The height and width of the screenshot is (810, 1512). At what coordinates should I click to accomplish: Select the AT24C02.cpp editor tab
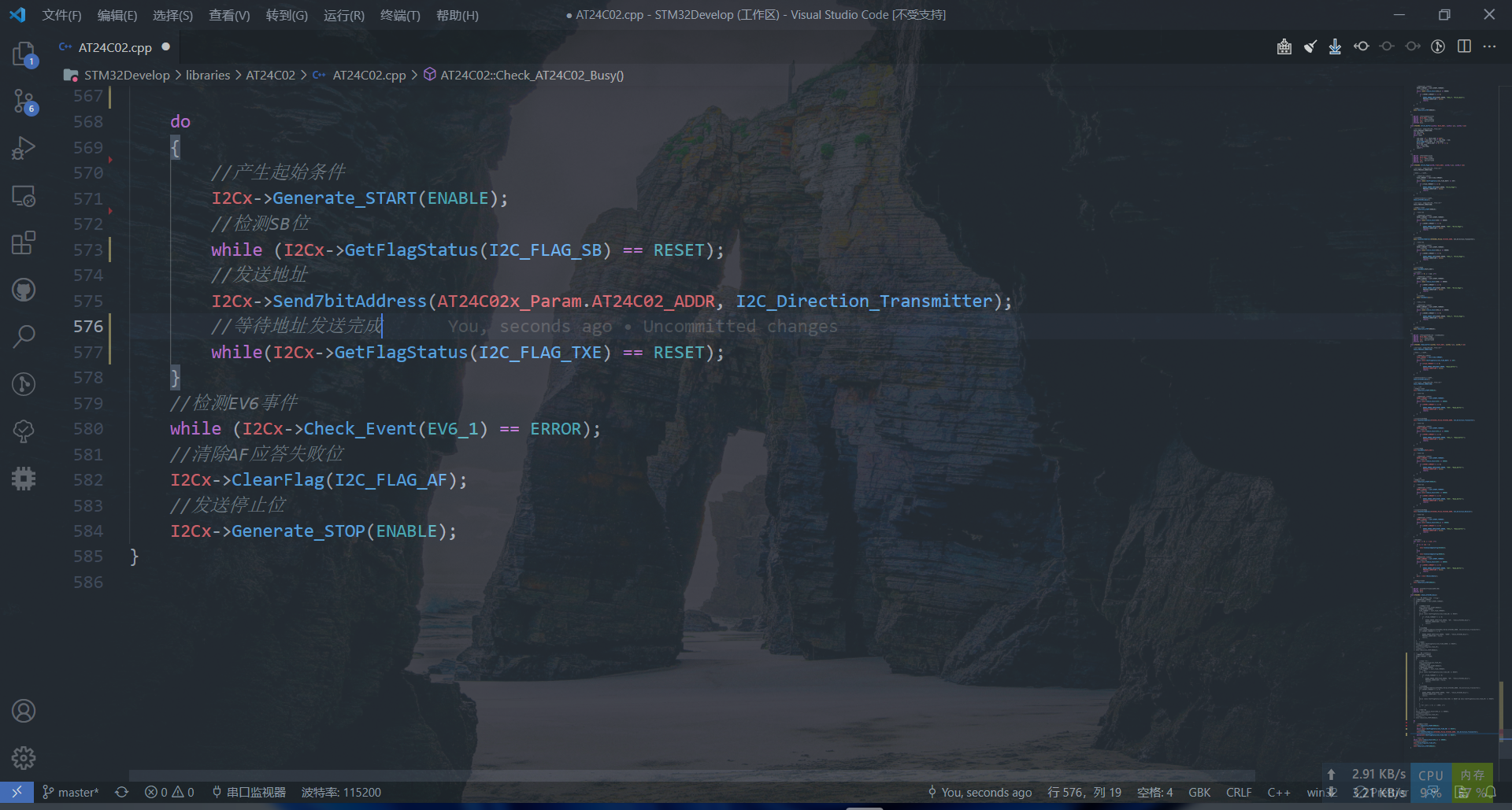(114, 47)
